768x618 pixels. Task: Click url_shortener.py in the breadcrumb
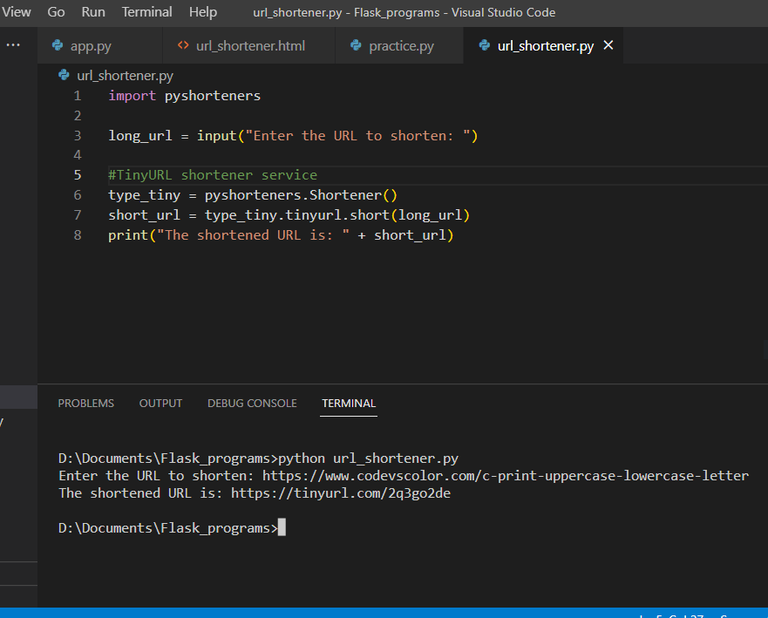click(x=125, y=75)
